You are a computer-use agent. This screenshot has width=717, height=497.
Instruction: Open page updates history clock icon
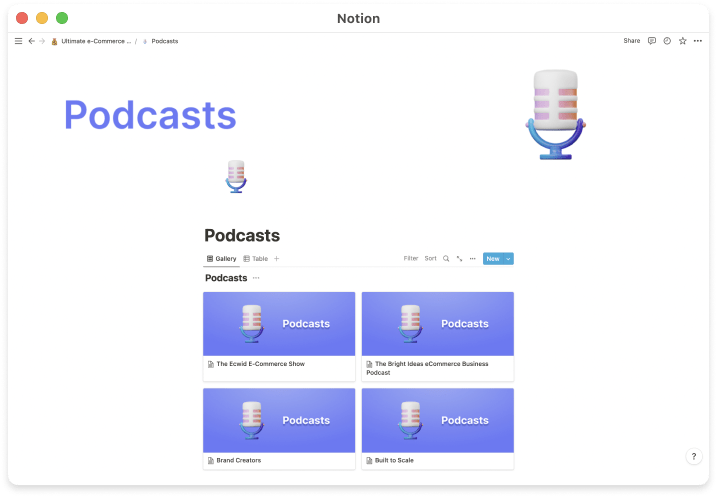pos(667,41)
